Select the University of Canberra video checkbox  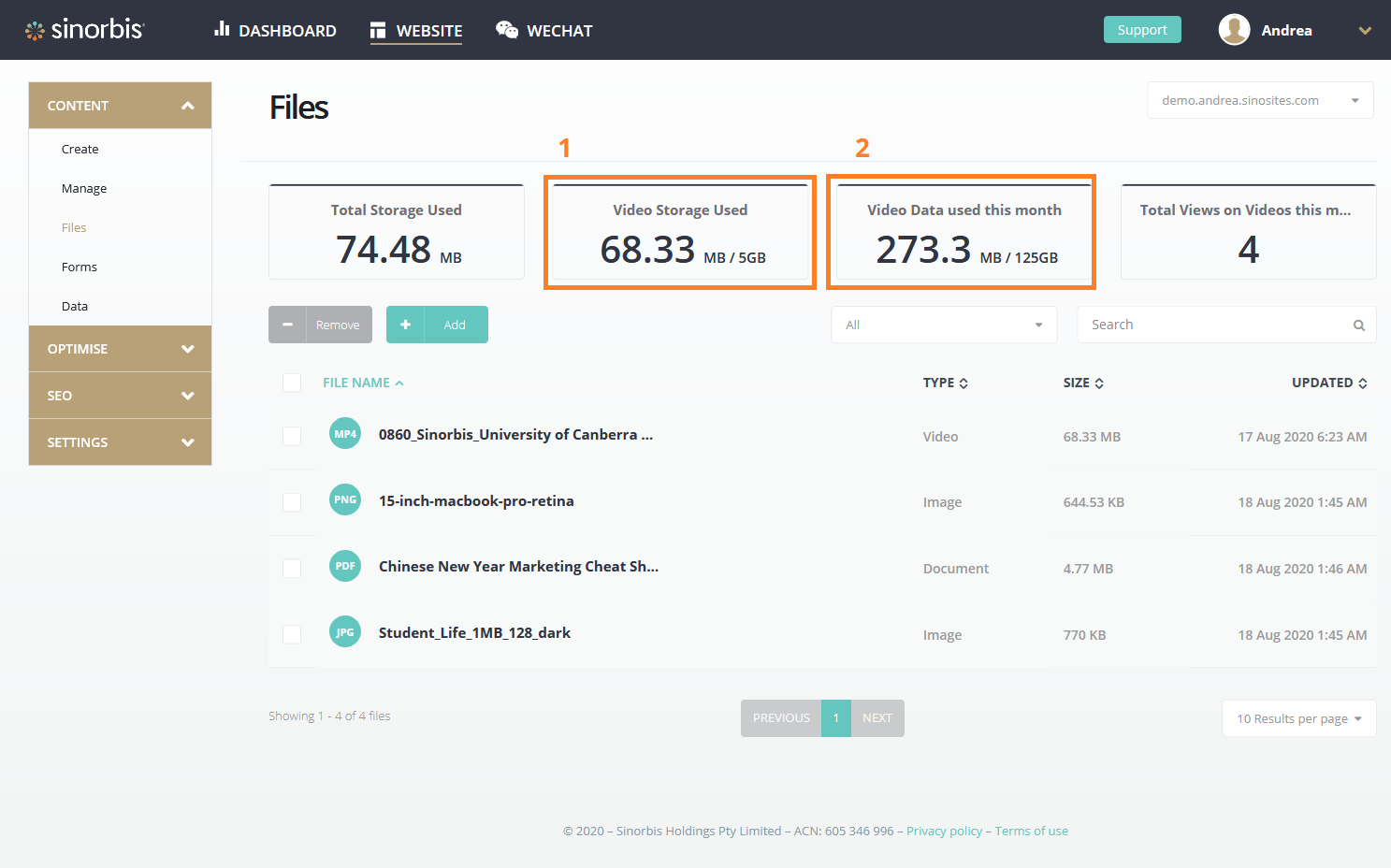(x=292, y=436)
